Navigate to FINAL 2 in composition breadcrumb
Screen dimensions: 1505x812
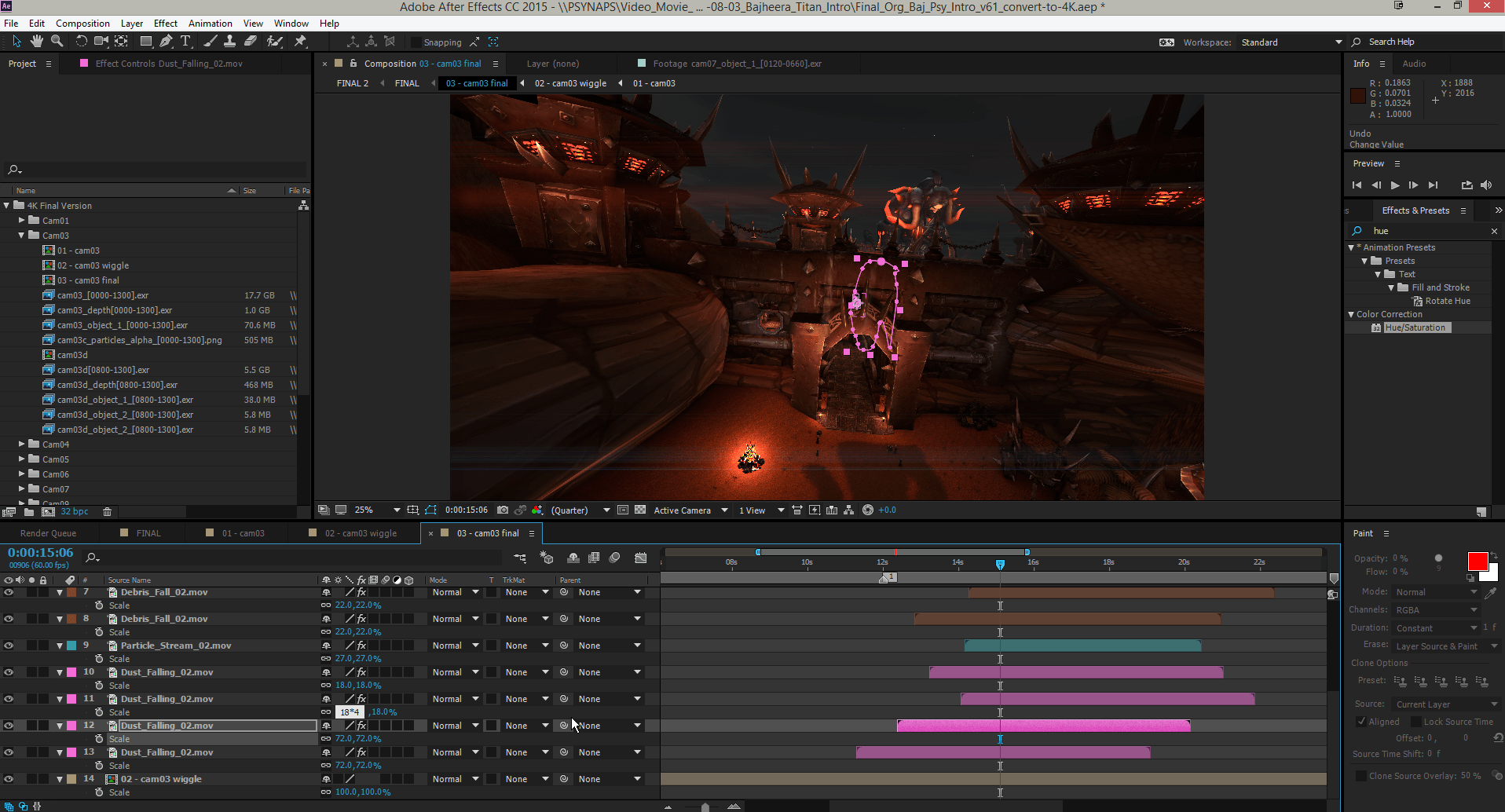[352, 83]
